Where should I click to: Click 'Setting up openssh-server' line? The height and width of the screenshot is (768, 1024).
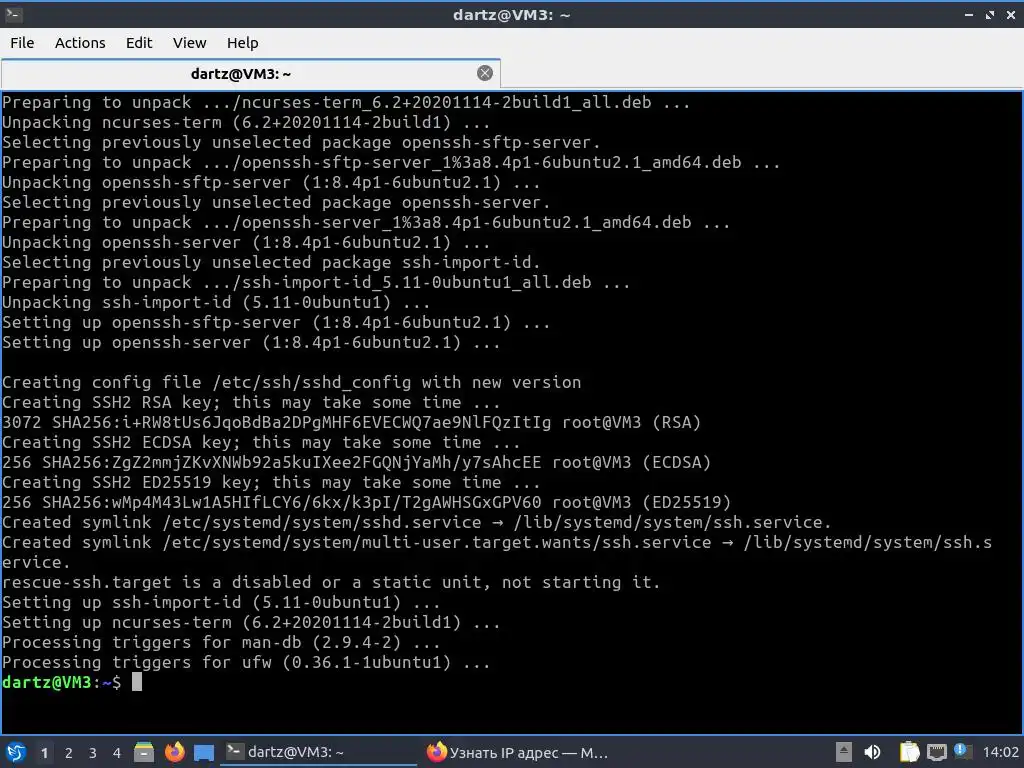[x=251, y=343]
